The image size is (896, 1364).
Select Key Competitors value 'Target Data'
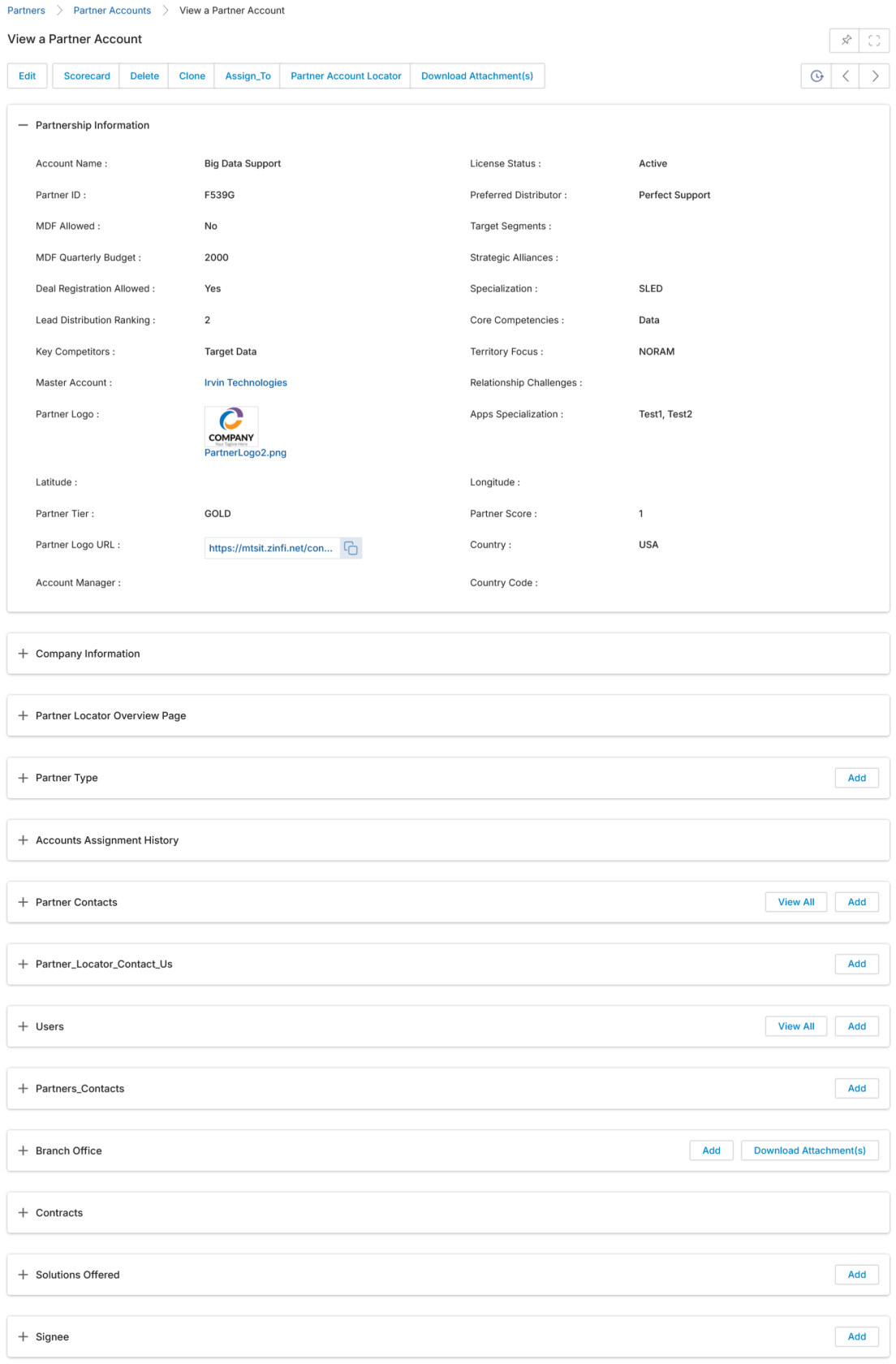coord(230,352)
